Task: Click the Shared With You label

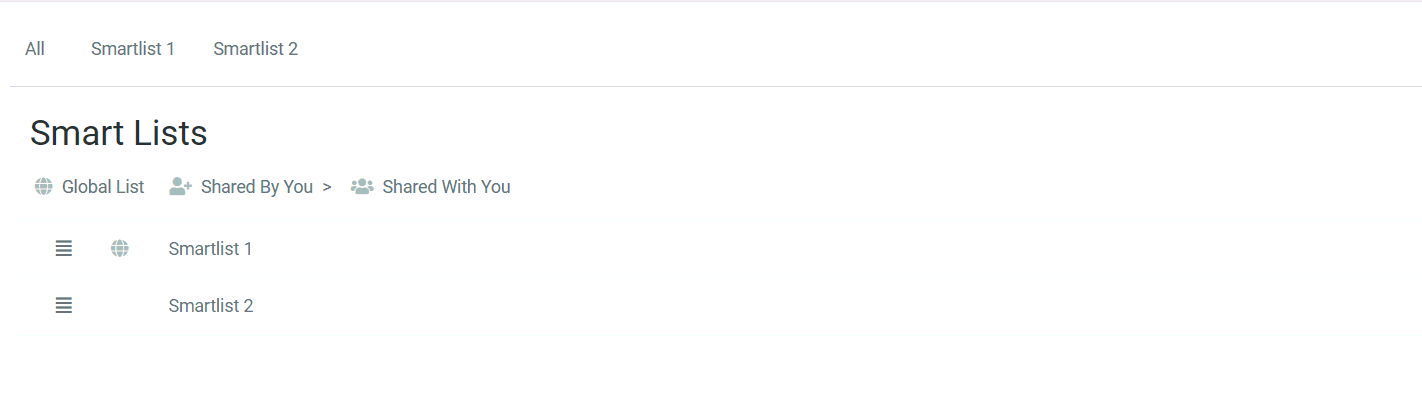Action: (x=446, y=187)
